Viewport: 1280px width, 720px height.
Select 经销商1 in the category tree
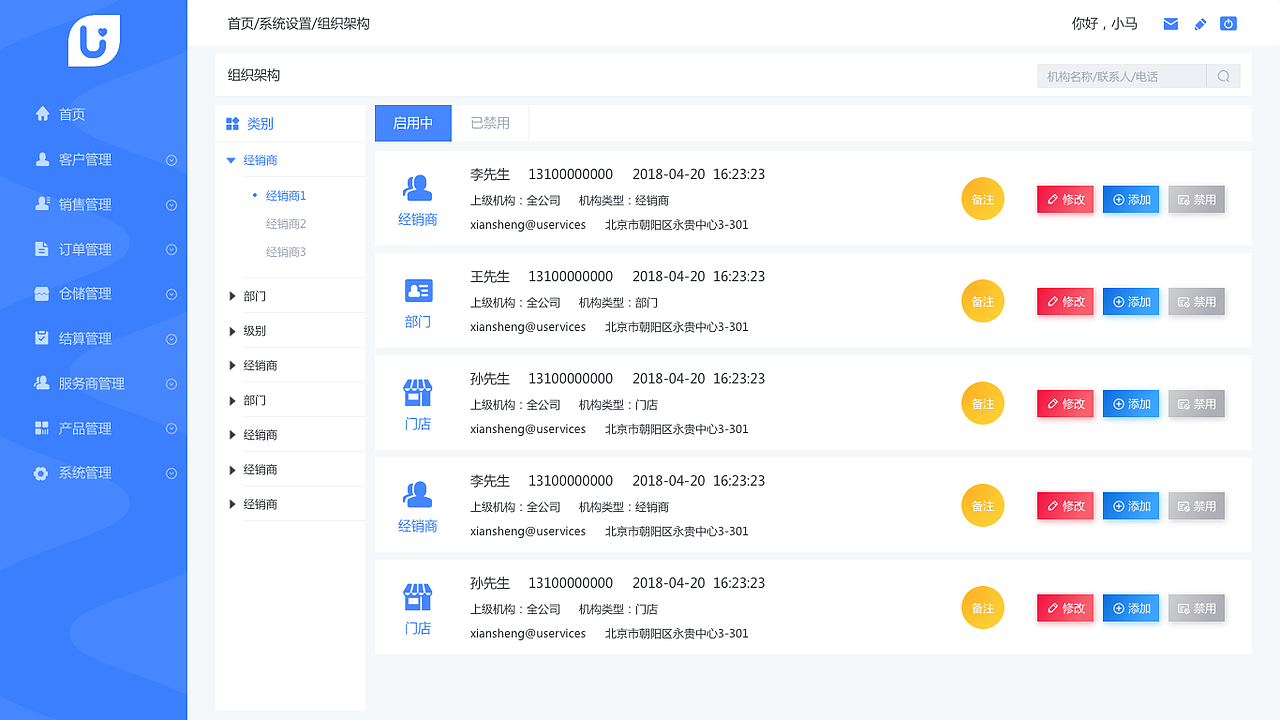pos(286,196)
